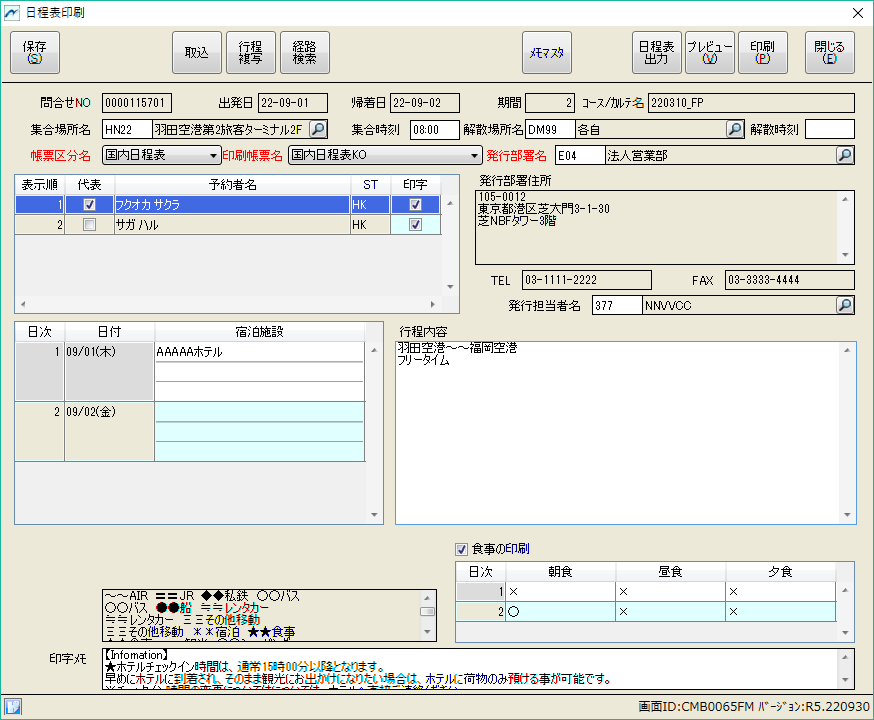Click the 経路検索 button
This screenshot has height=720, width=874.
click(x=305, y=52)
